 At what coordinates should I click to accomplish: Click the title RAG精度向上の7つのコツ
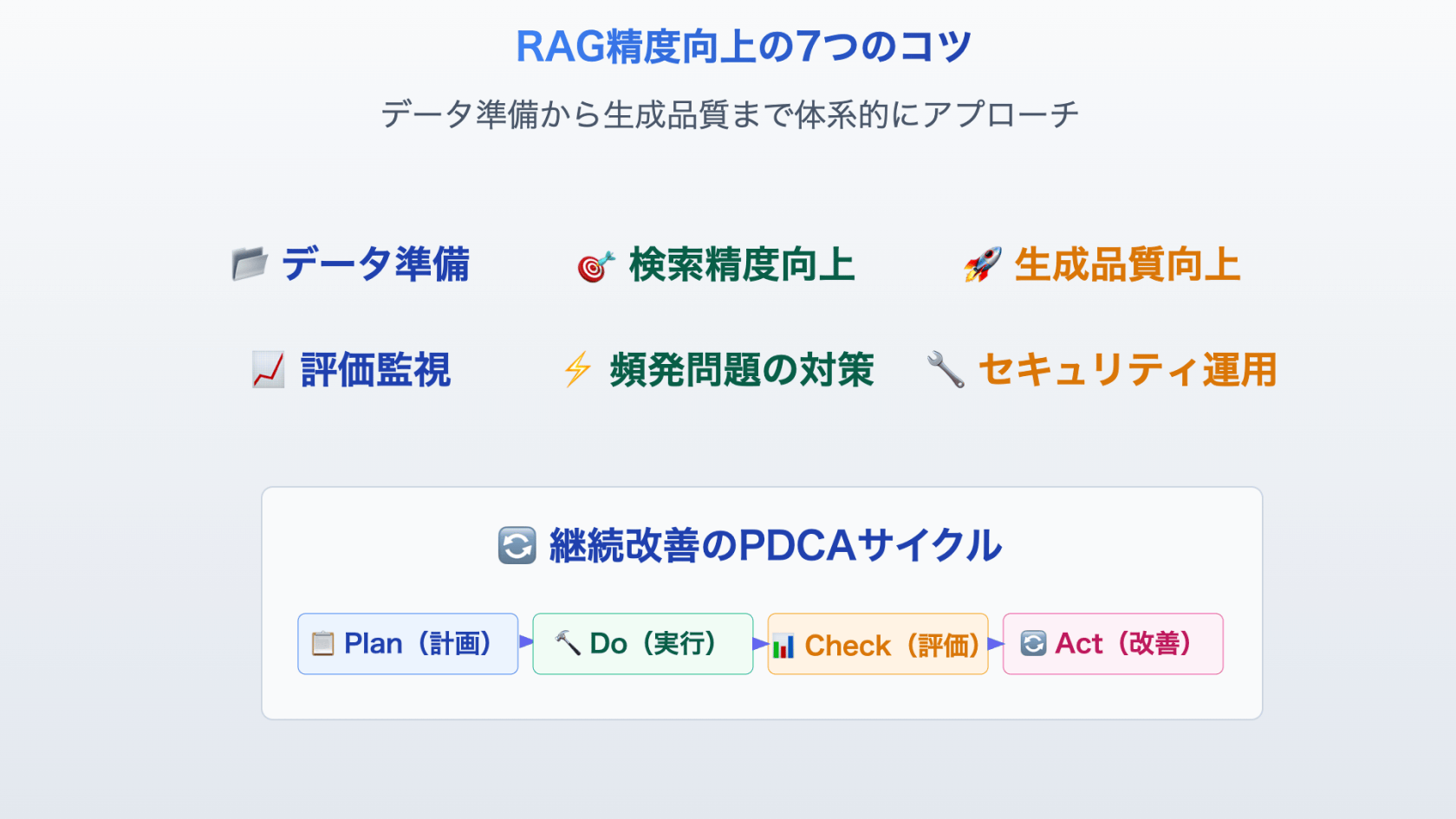point(744,47)
